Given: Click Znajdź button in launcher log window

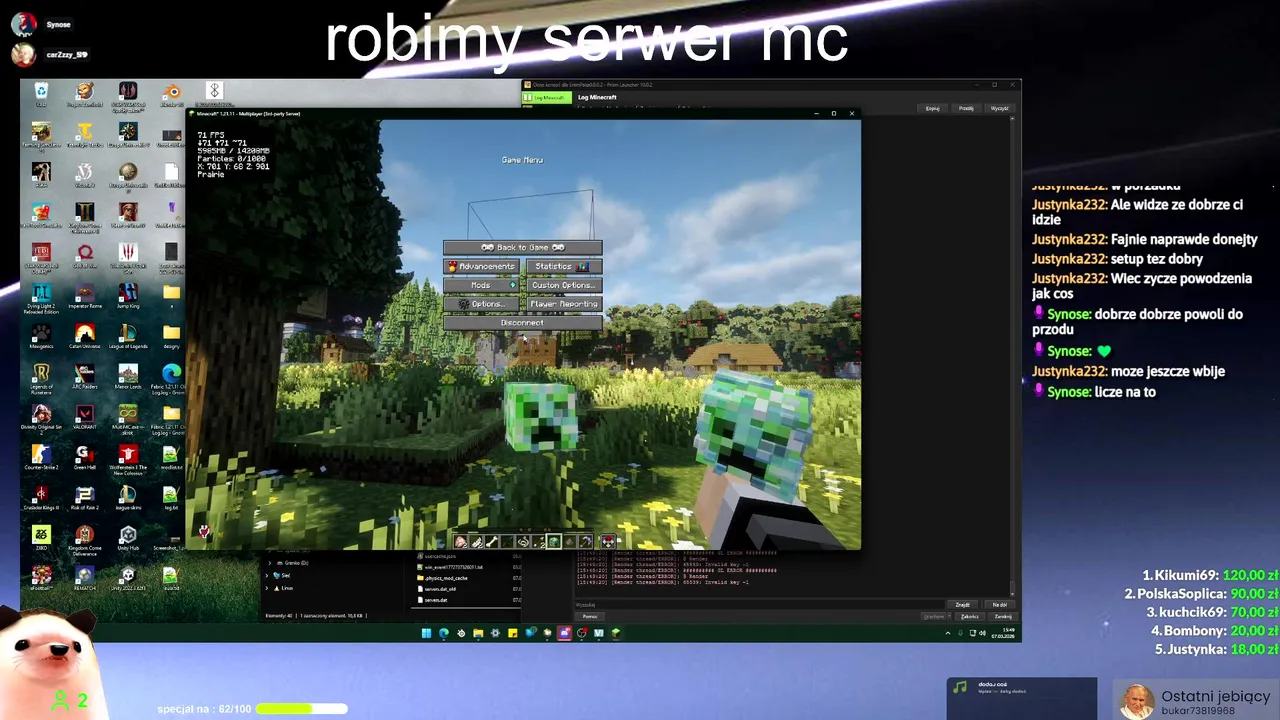Looking at the screenshot, I should tap(962, 604).
